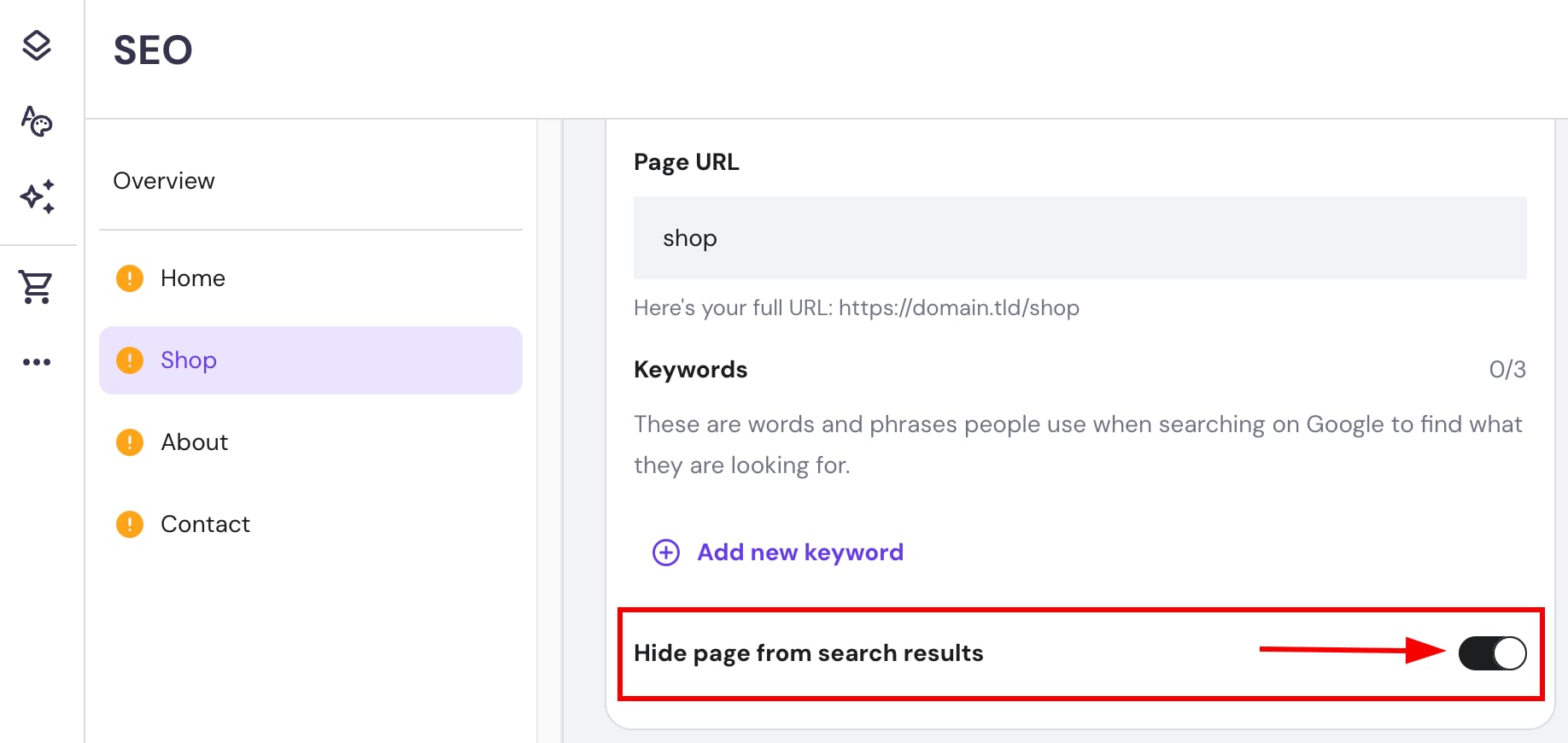Switch to the Home page settings

(192, 278)
